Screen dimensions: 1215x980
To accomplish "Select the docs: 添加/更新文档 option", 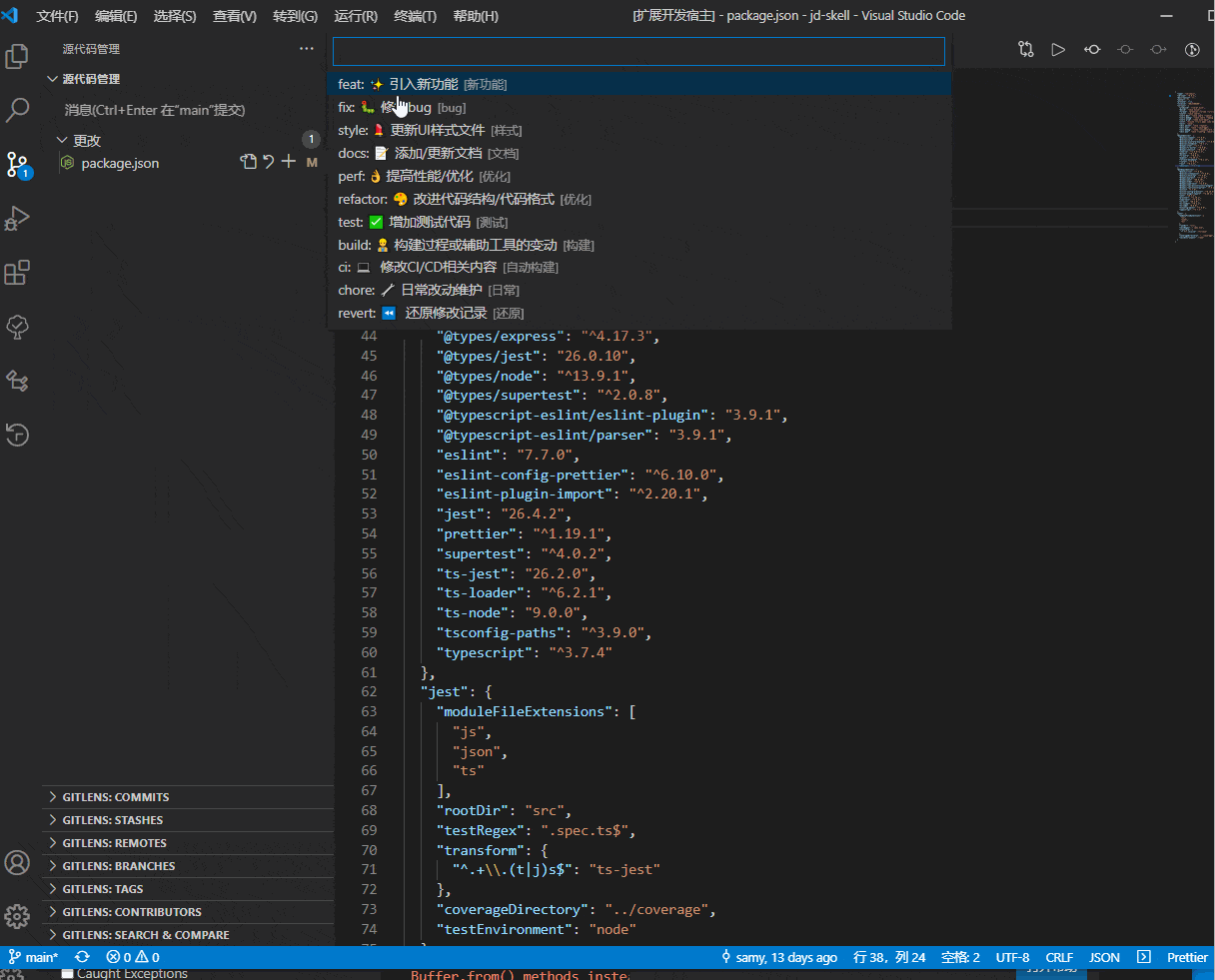I will (x=639, y=153).
